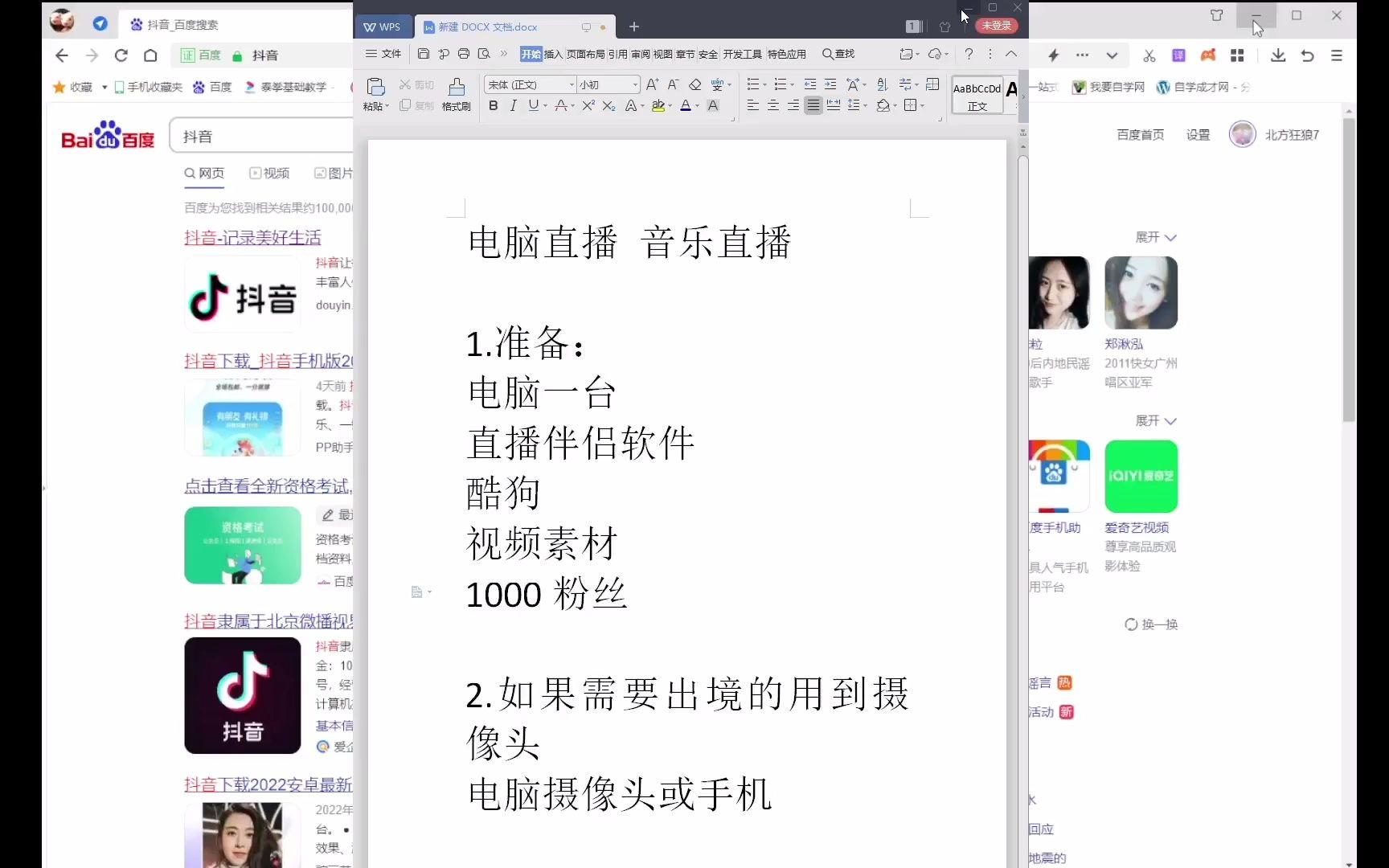The image size is (1389, 868).
Task: Click the Superscript X² icon
Action: click(588, 105)
